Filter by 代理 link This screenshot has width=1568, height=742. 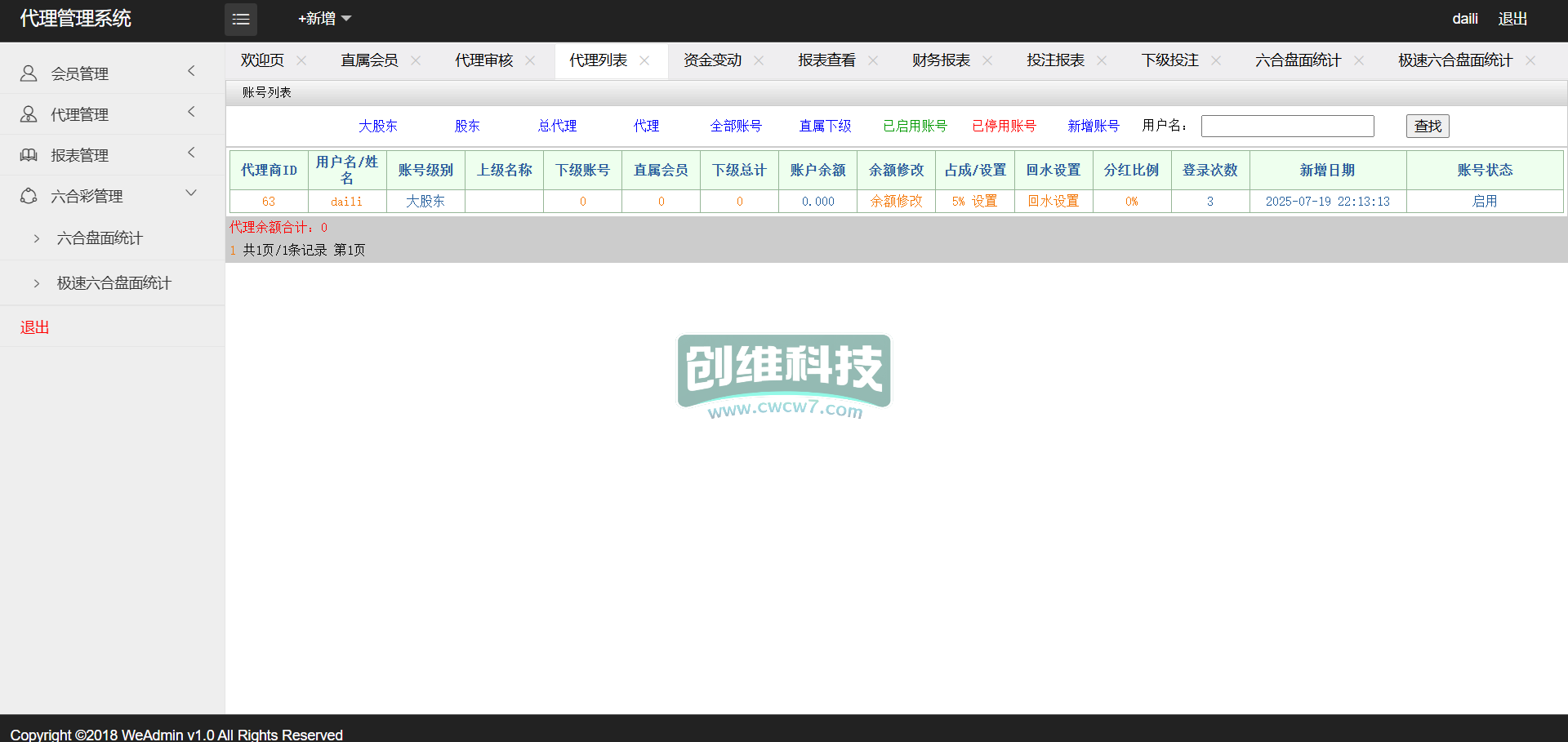click(x=646, y=126)
